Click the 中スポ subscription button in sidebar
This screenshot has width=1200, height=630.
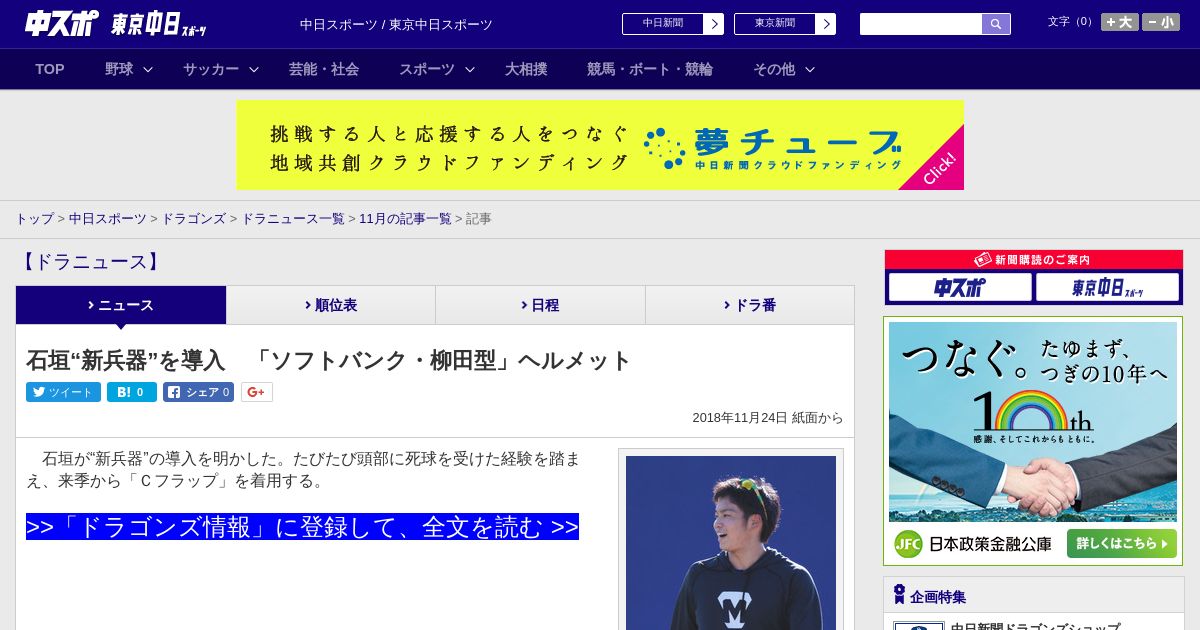pos(960,288)
